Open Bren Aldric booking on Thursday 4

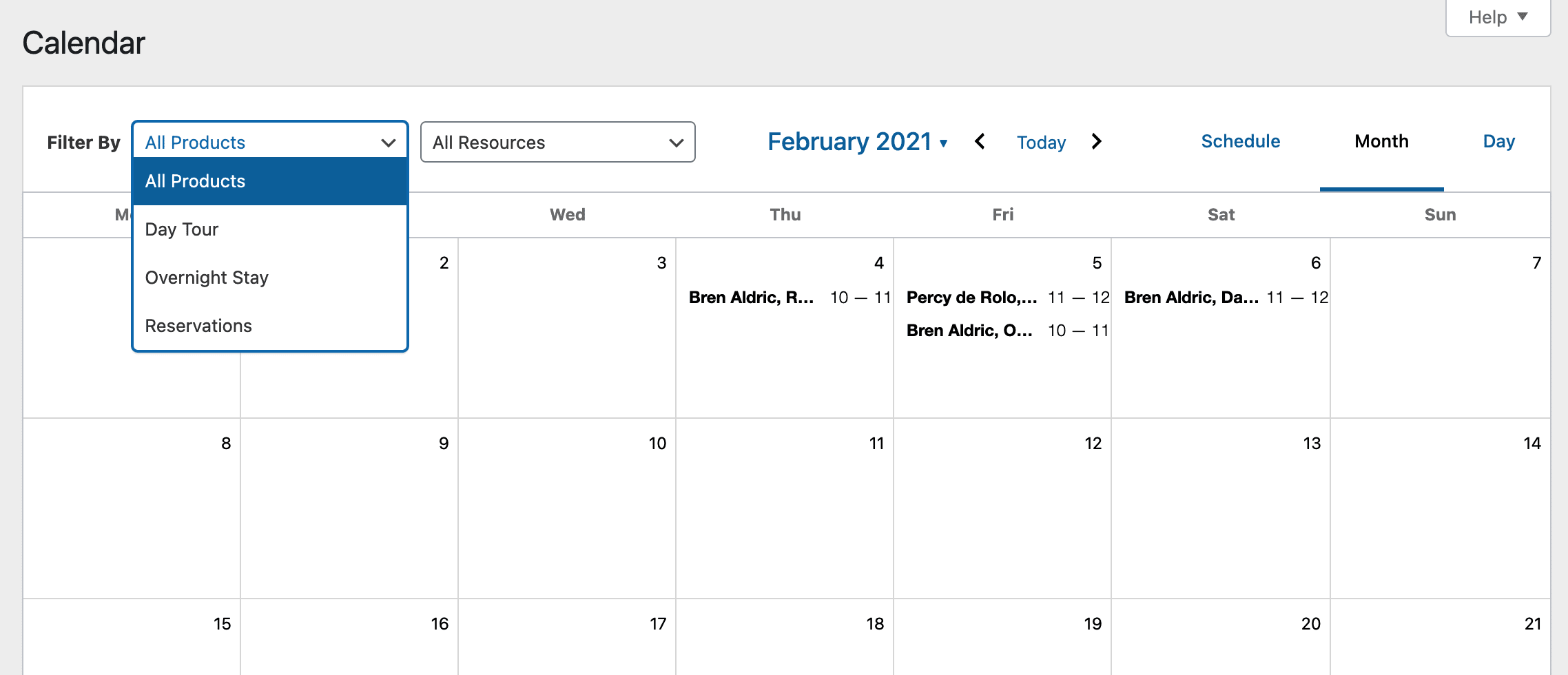pos(789,298)
